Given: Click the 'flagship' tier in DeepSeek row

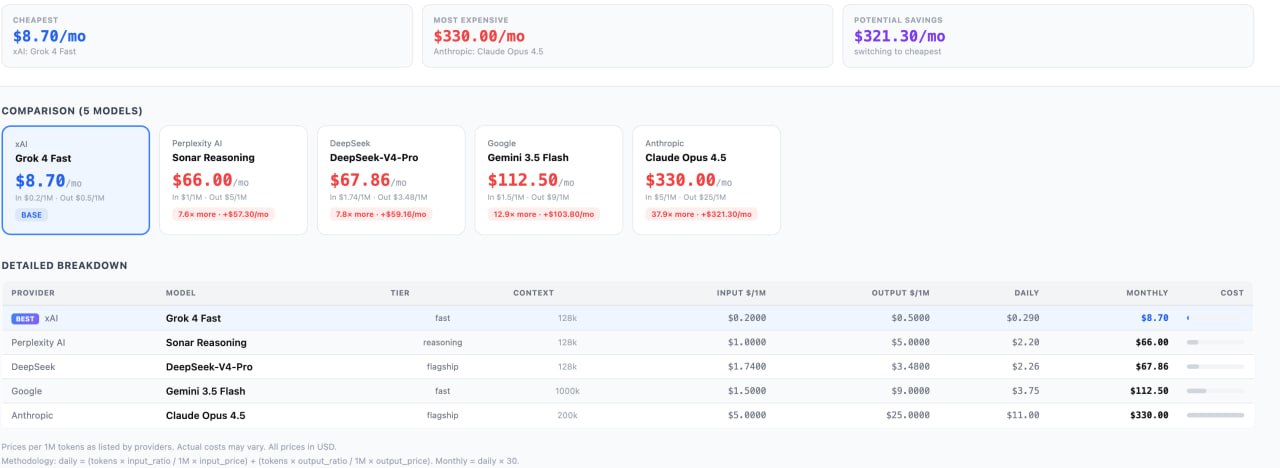Looking at the screenshot, I should pos(442,367).
